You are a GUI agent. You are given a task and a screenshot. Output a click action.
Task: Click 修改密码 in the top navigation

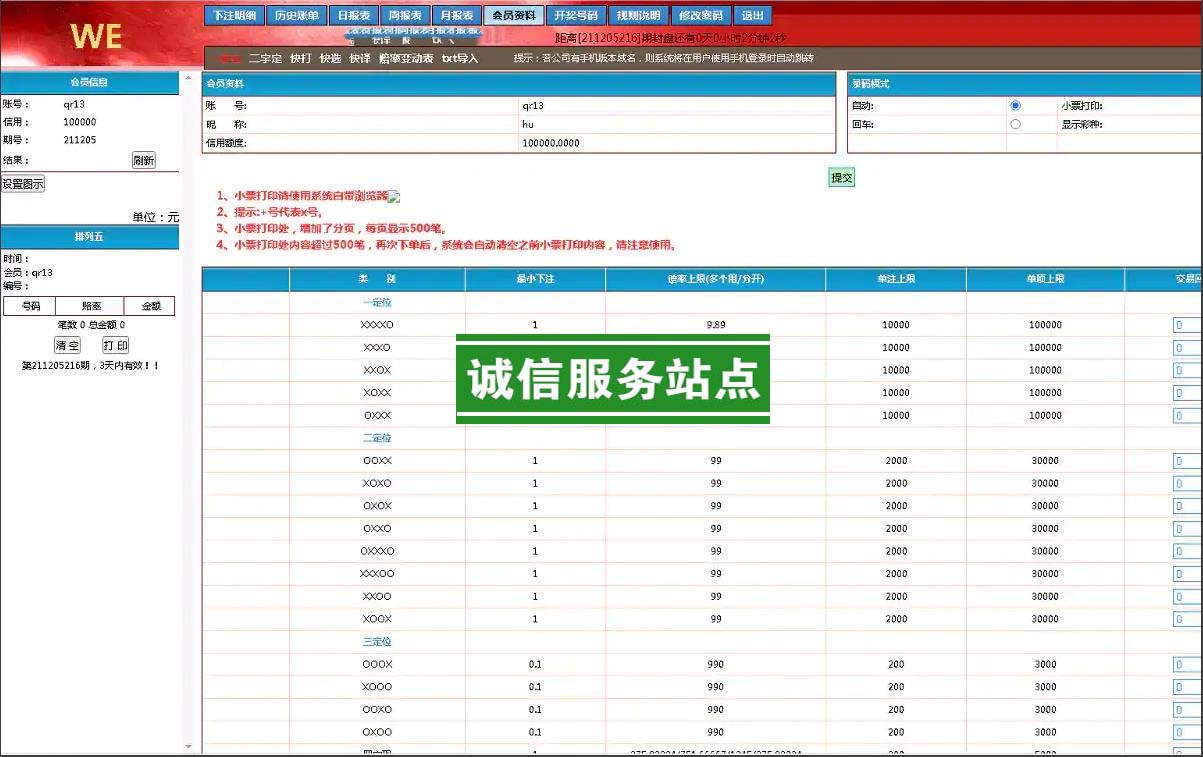click(x=700, y=16)
